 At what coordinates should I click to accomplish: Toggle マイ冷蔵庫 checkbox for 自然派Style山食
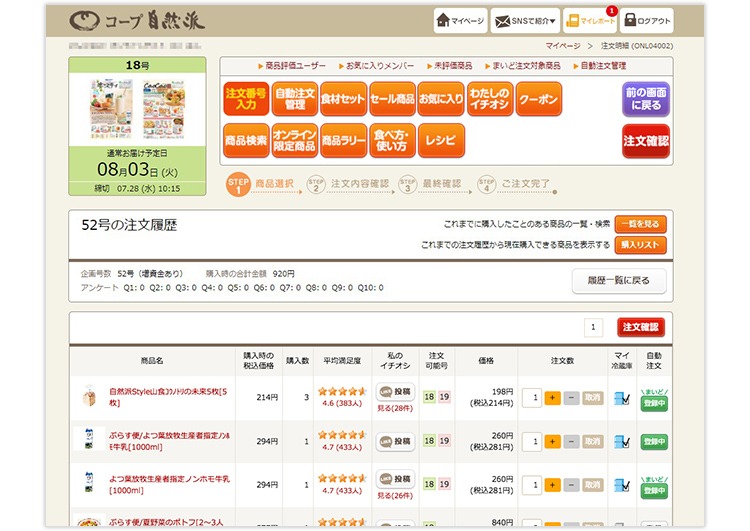(x=621, y=398)
